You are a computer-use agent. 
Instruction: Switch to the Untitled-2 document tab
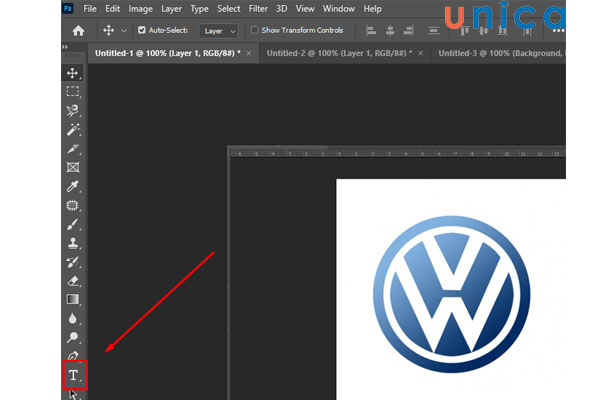(327, 51)
